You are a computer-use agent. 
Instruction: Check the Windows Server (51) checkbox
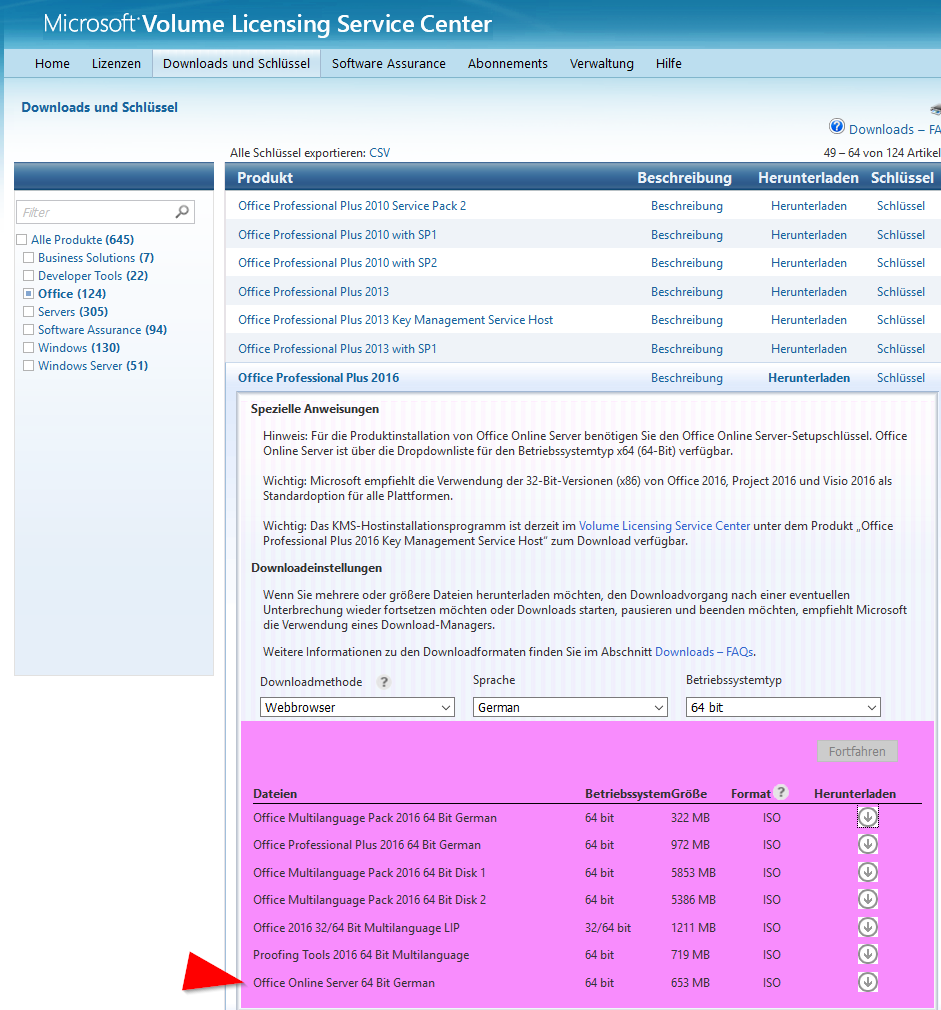[28, 366]
